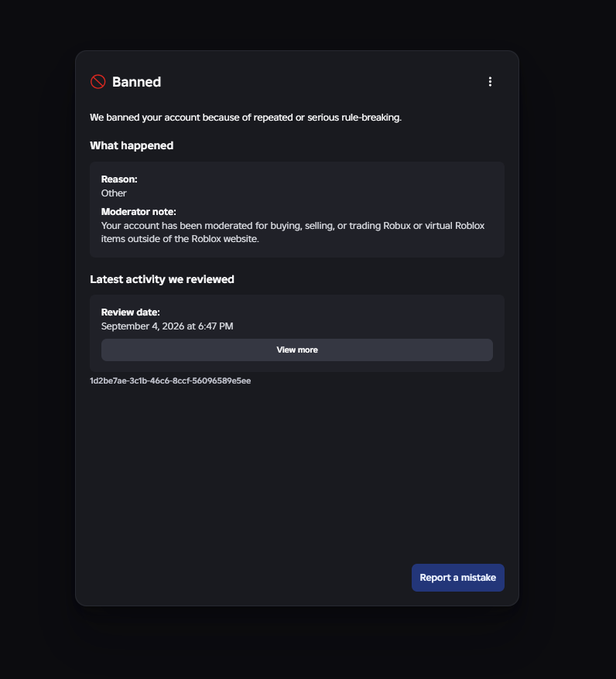Click the What happened heading
The width and height of the screenshot is (616, 679).
pyautogui.click(x=132, y=146)
